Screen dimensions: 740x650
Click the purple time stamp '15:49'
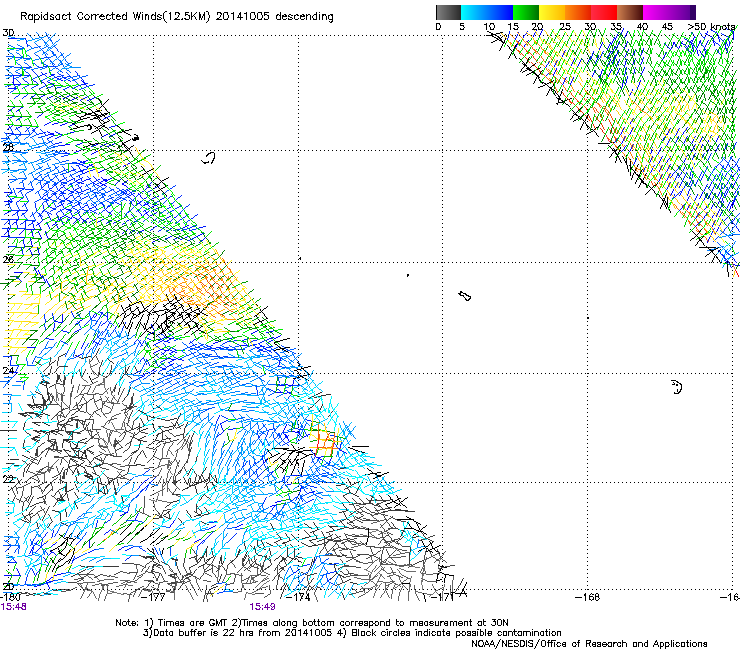pos(262,607)
